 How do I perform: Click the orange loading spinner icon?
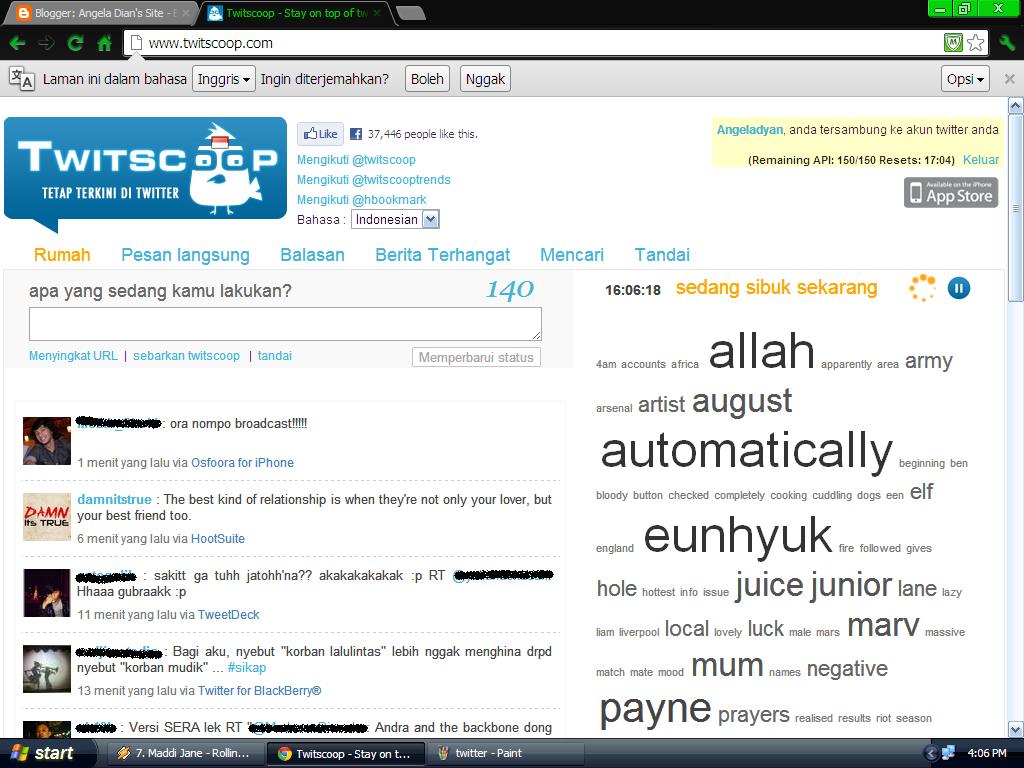[922, 288]
